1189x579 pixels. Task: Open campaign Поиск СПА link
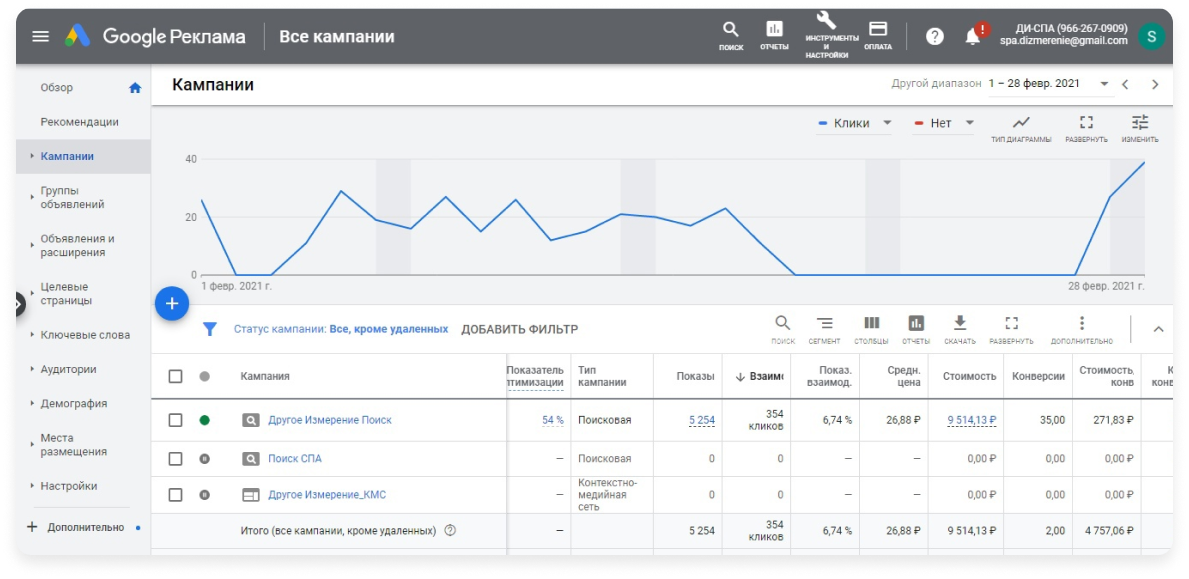coord(295,459)
